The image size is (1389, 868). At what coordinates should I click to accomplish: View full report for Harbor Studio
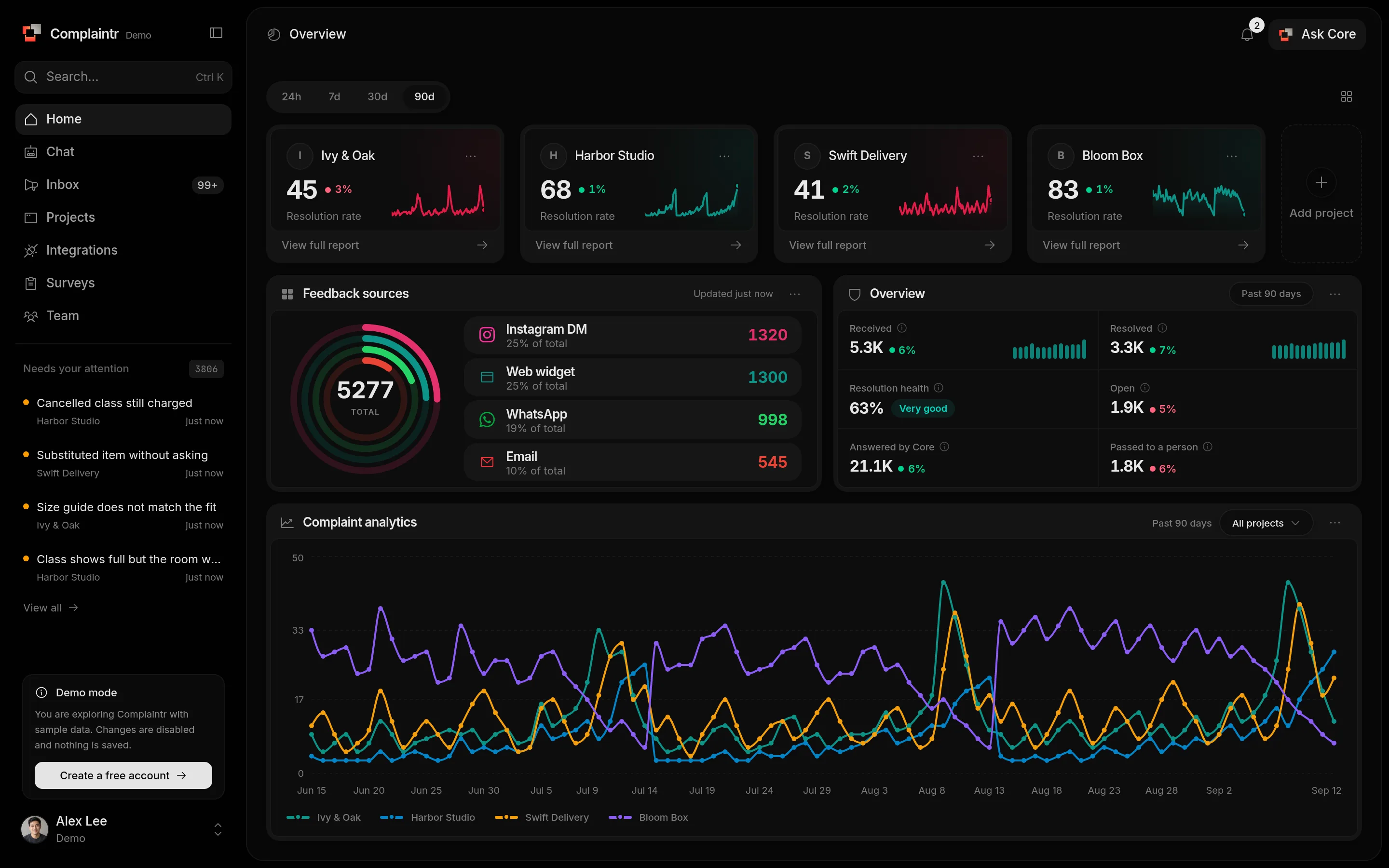[x=638, y=245]
